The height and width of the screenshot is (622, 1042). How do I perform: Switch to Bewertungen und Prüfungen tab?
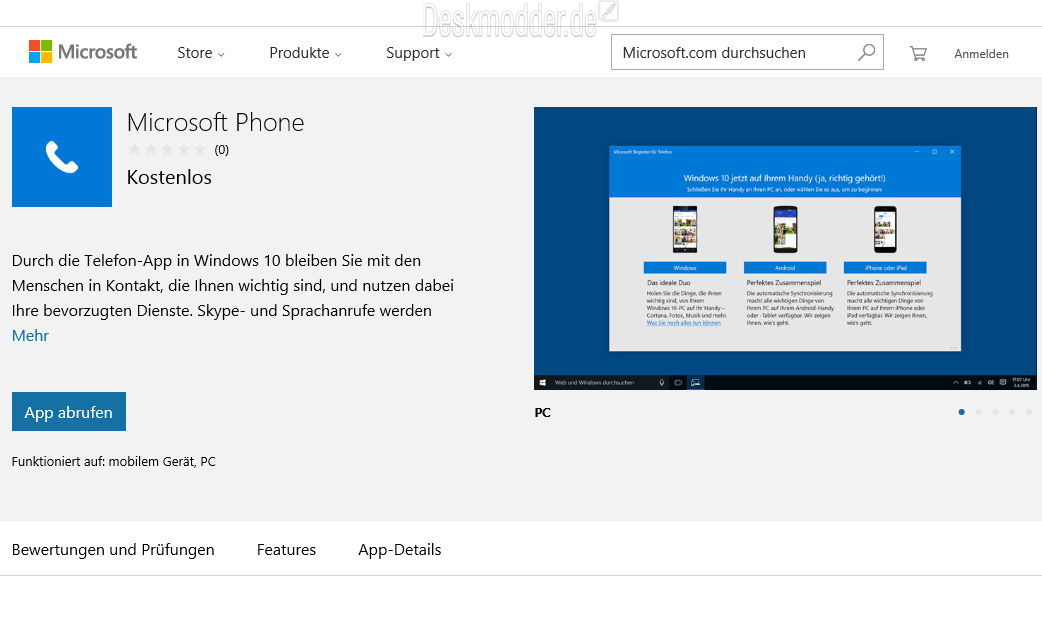[113, 550]
